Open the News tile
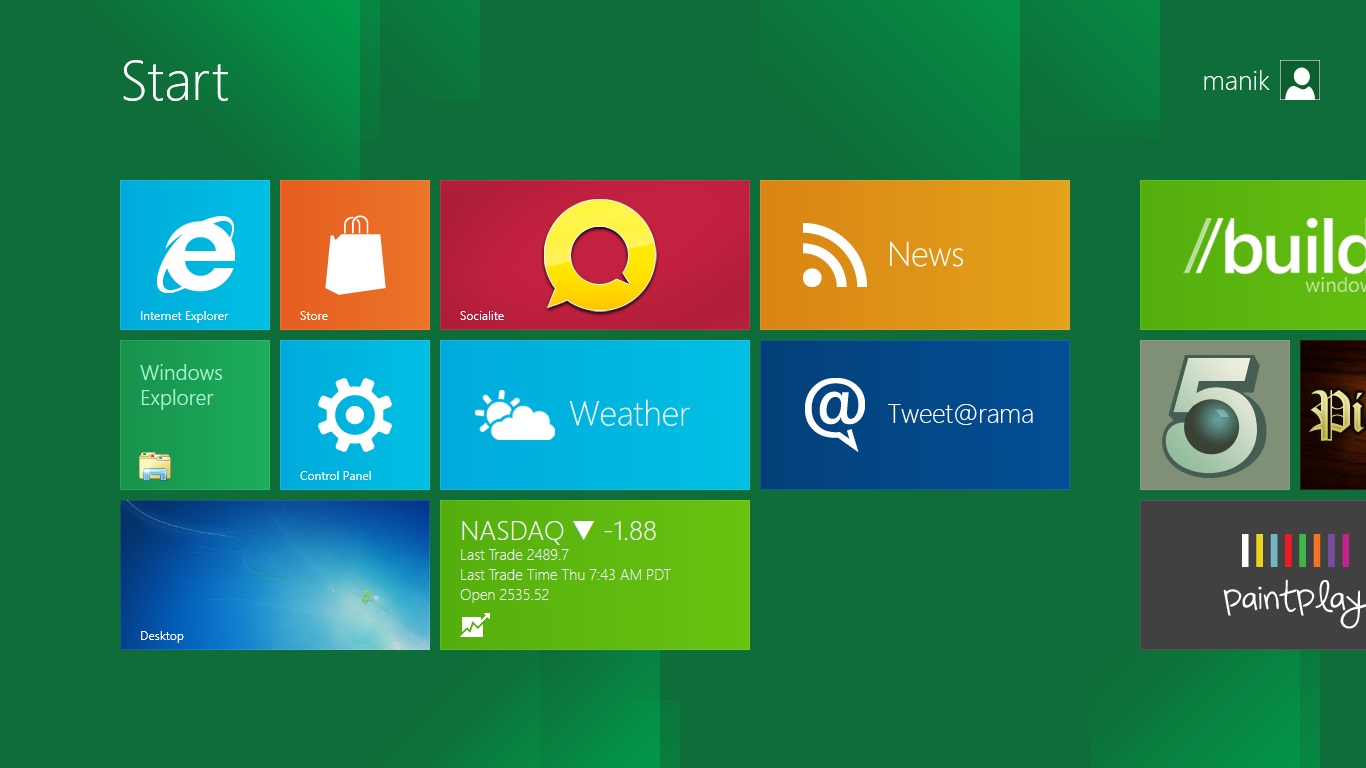Screen dimensions: 1366x768 pyautogui.click(x=914, y=254)
